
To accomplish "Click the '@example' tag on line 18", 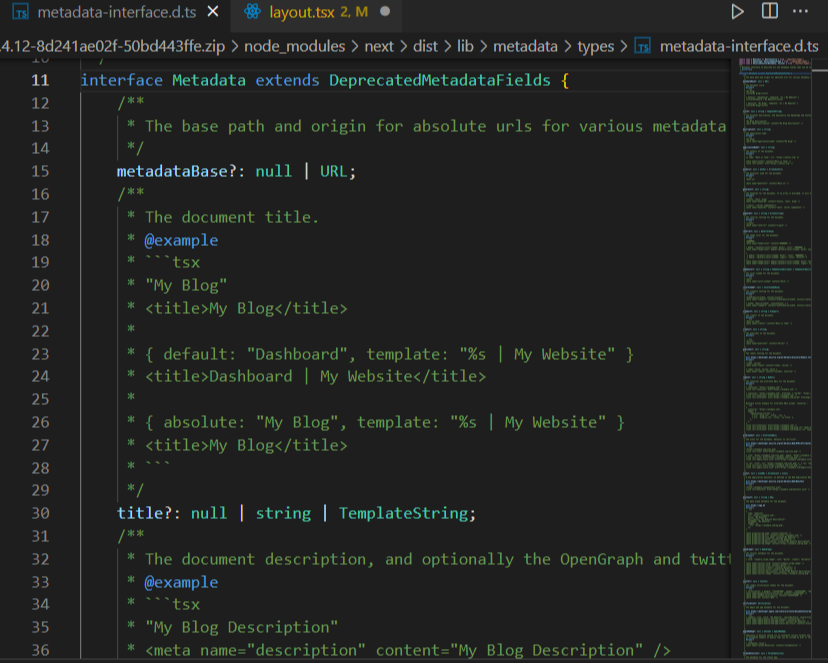I will pyautogui.click(x=181, y=240).
